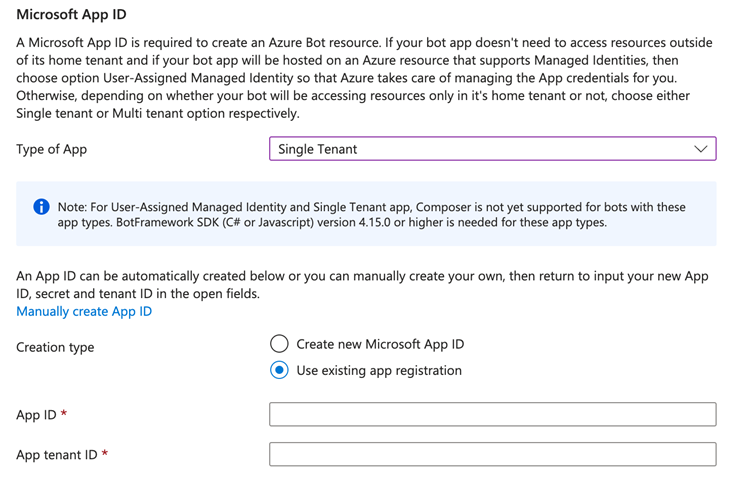
Task: Focus the App tenant ID text box
Action: tap(492, 454)
